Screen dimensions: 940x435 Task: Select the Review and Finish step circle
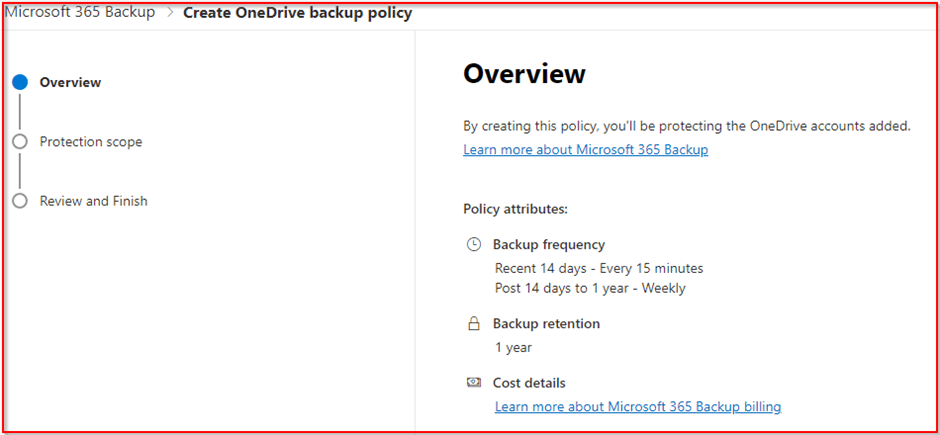click(20, 201)
